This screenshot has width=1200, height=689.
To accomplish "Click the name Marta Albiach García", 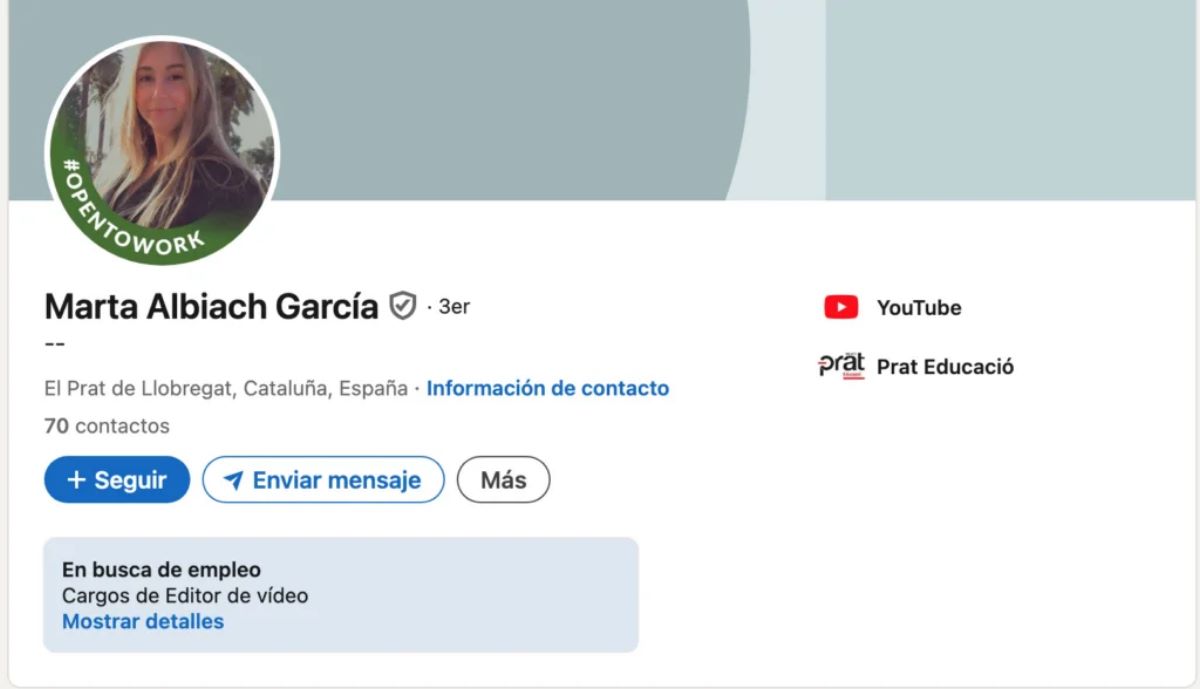I will pyautogui.click(x=212, y=306).
